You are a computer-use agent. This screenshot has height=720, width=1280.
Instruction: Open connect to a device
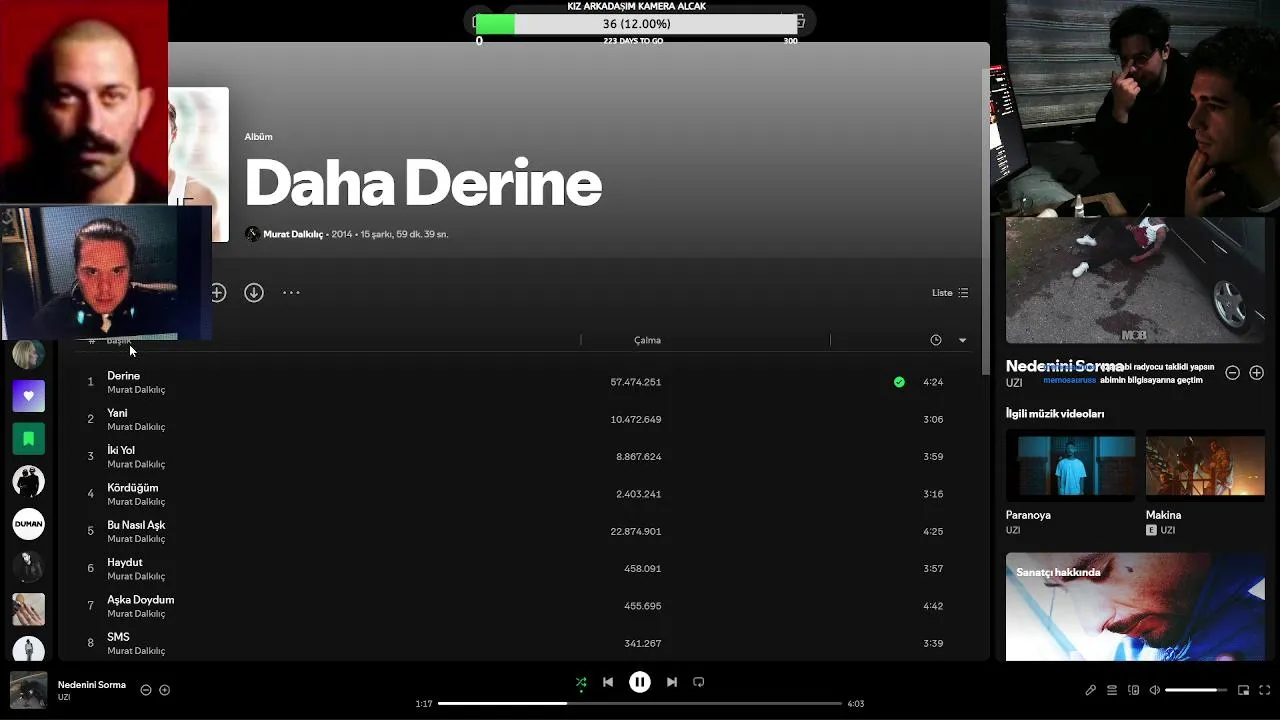1134,690
